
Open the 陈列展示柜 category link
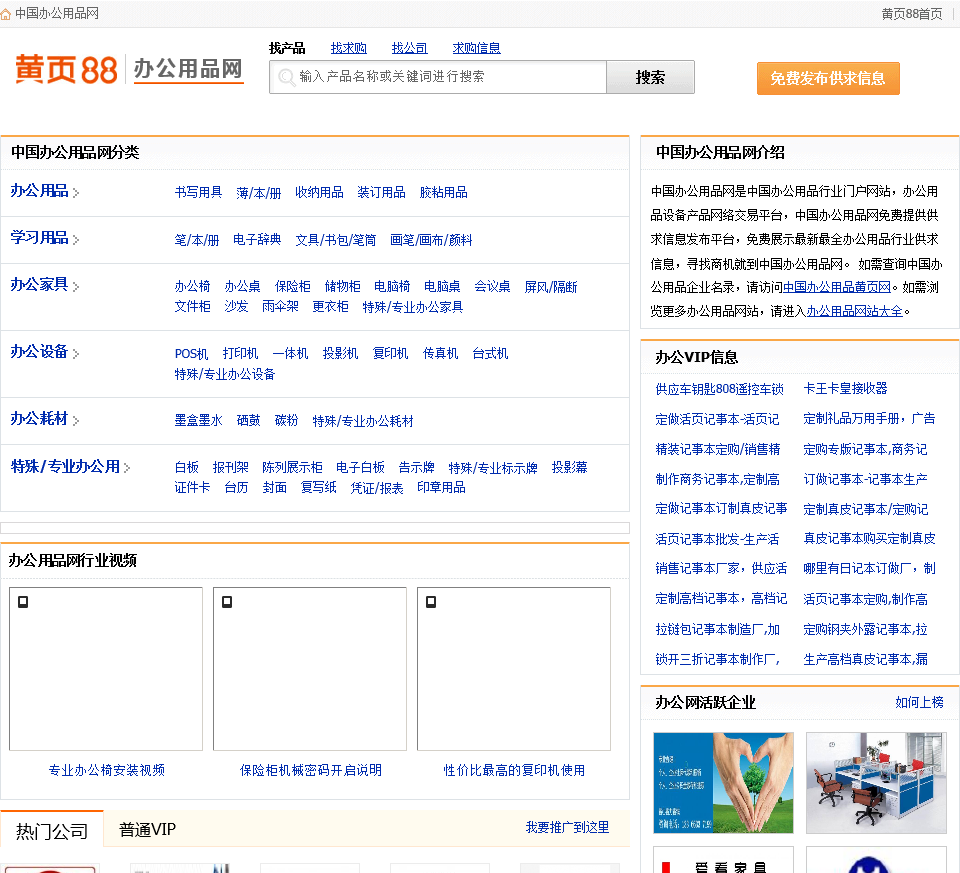click(292, 468)
